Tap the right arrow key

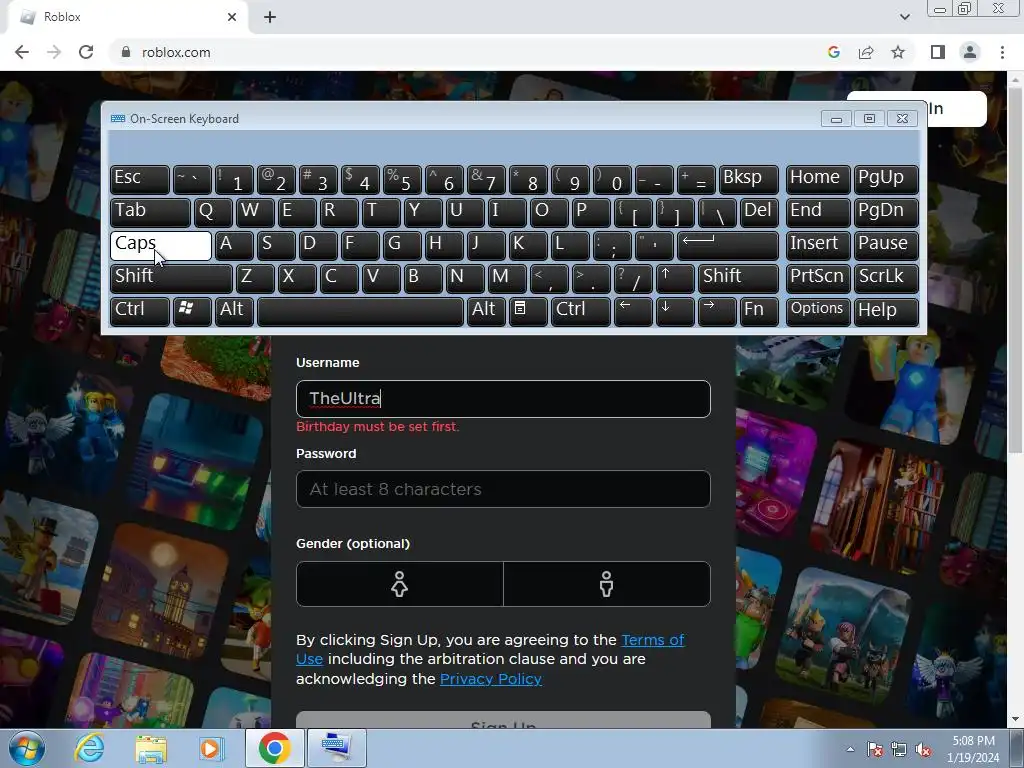coord(717,310)
